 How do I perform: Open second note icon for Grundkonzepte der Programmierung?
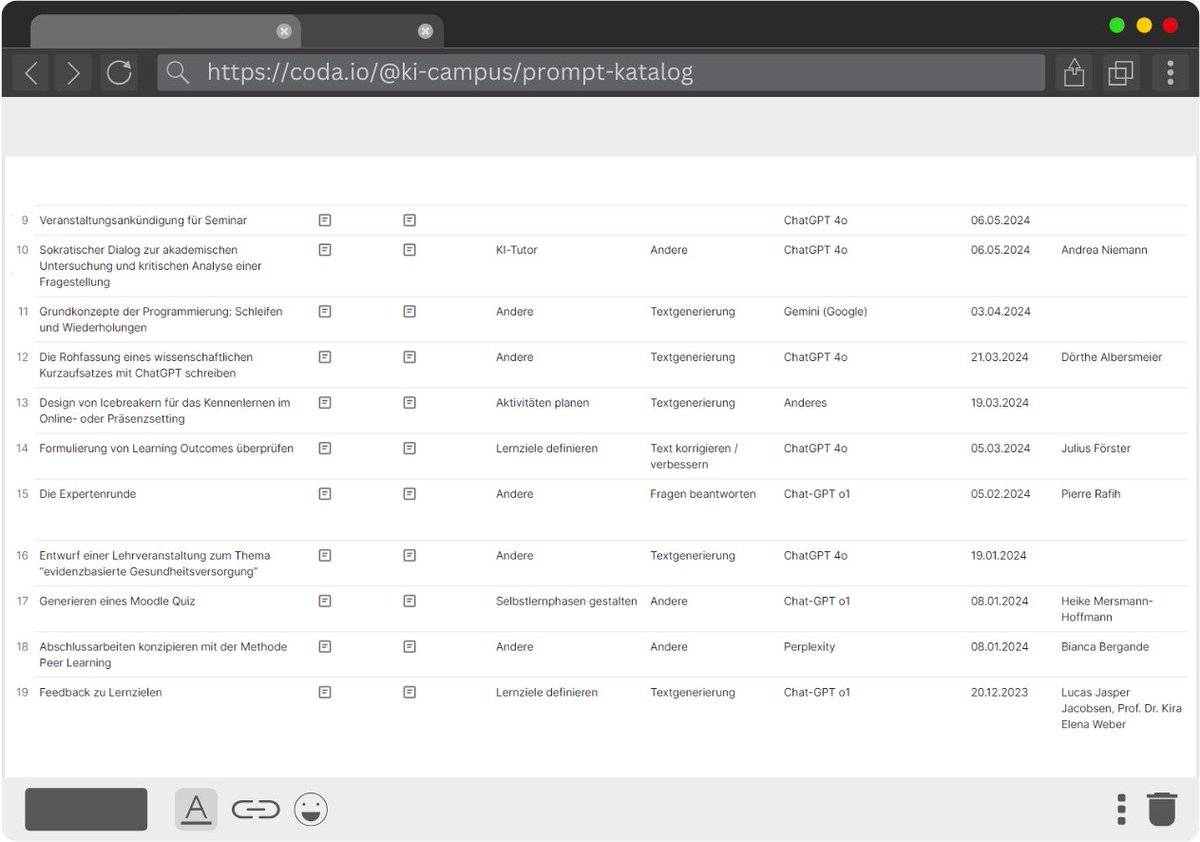click(409, 312)
